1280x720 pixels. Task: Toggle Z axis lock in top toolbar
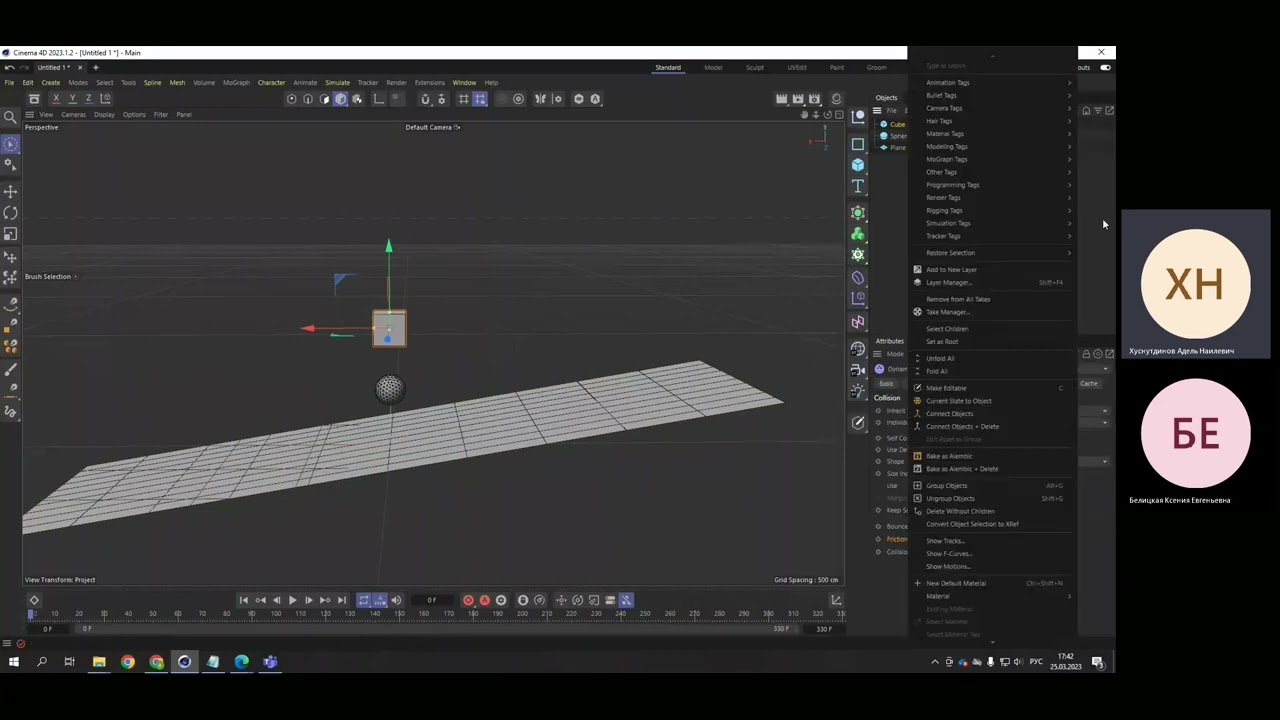click(88, 99)
